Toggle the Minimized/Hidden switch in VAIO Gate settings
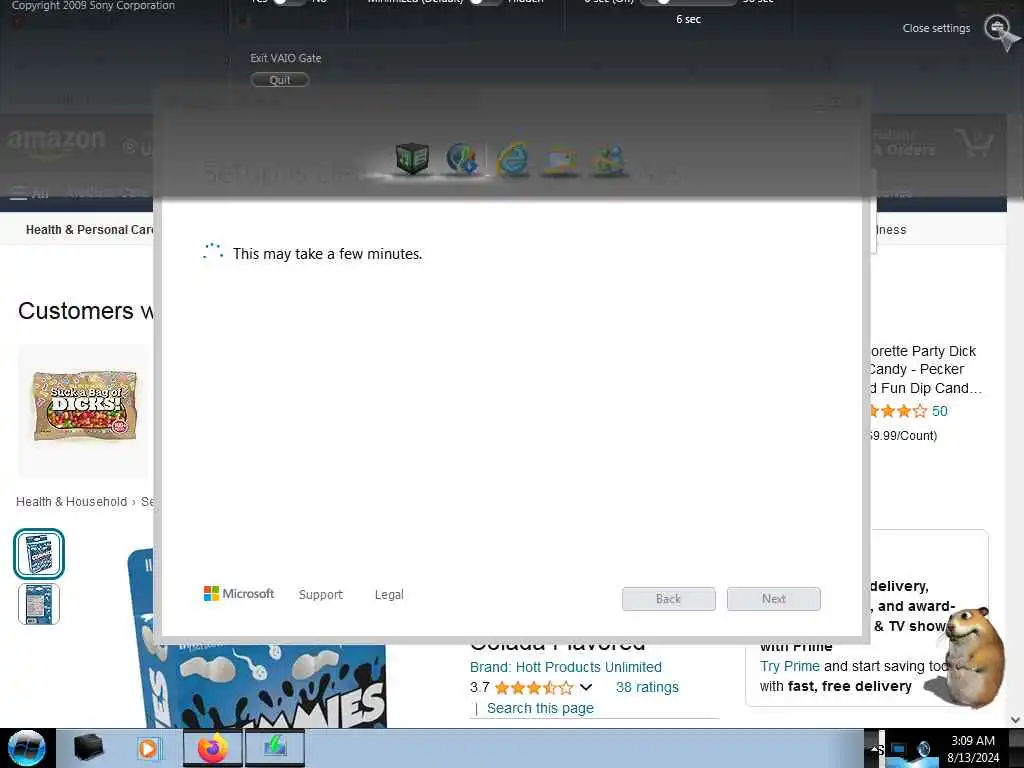The height and width of the screenshot is (768, 1024). [485, 2]
